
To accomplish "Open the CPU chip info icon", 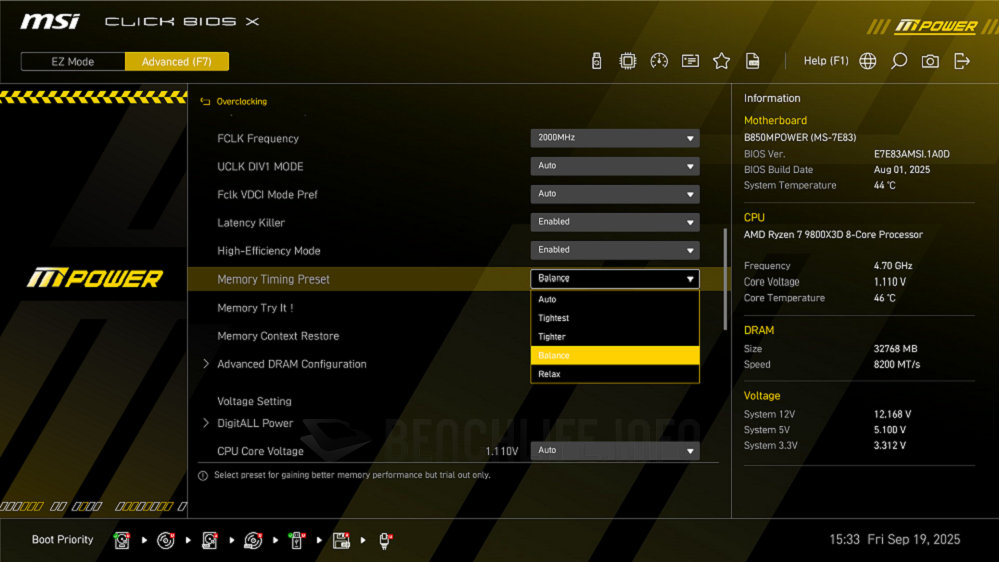I will (628, 61).
